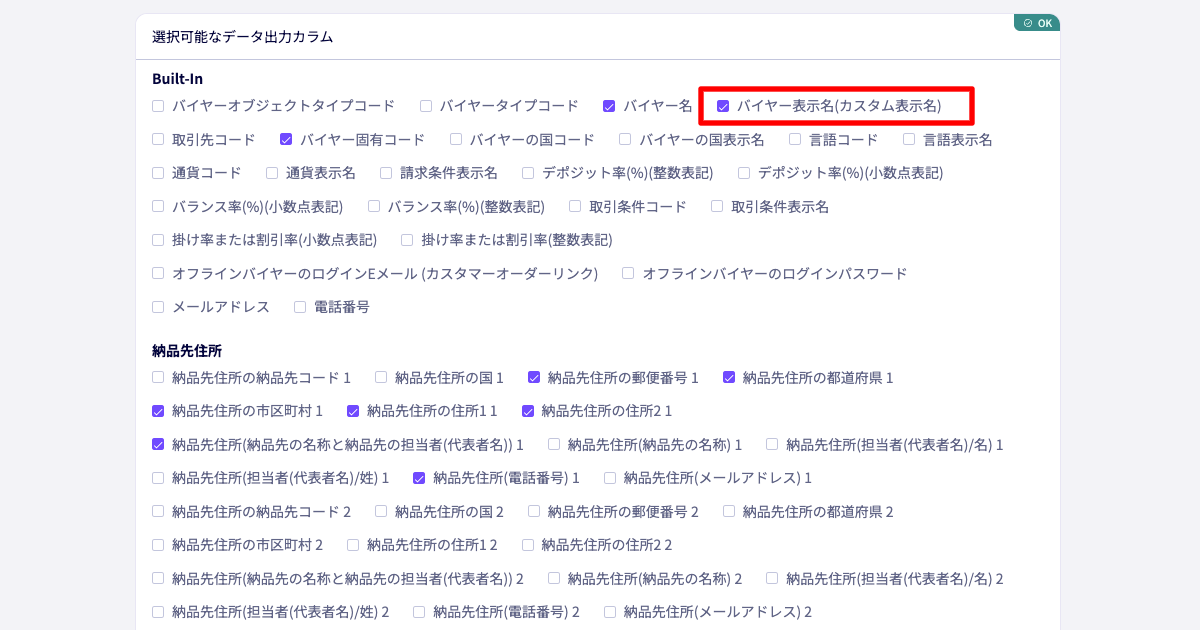Uncheck 納品先住所(電話番号) 1 checkbox
This screenshot has width=1200, height=630.
click(x=419, y=478)
